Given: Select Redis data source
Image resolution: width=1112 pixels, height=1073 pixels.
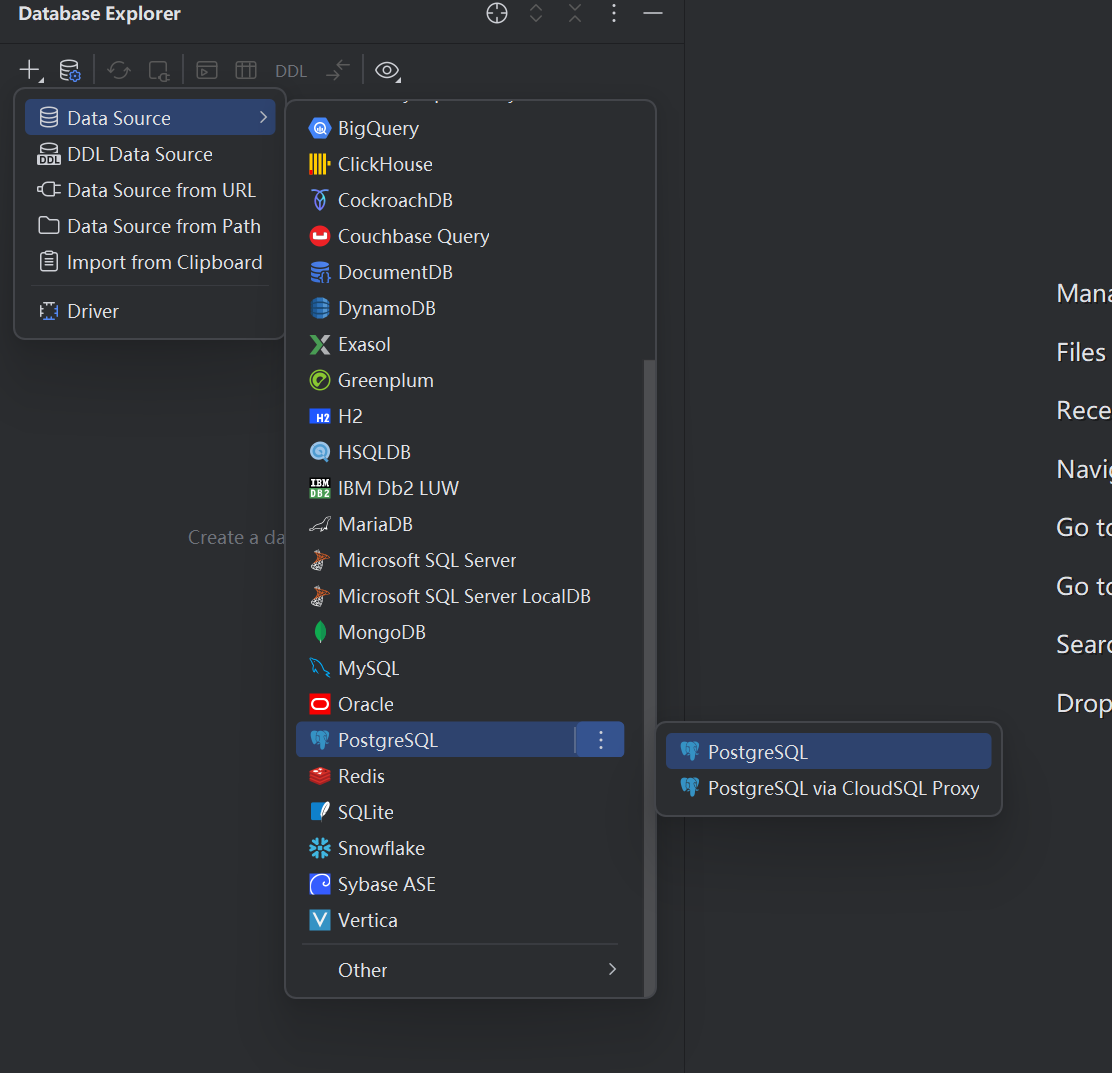Looking at the screenshot, I should 460,777.
